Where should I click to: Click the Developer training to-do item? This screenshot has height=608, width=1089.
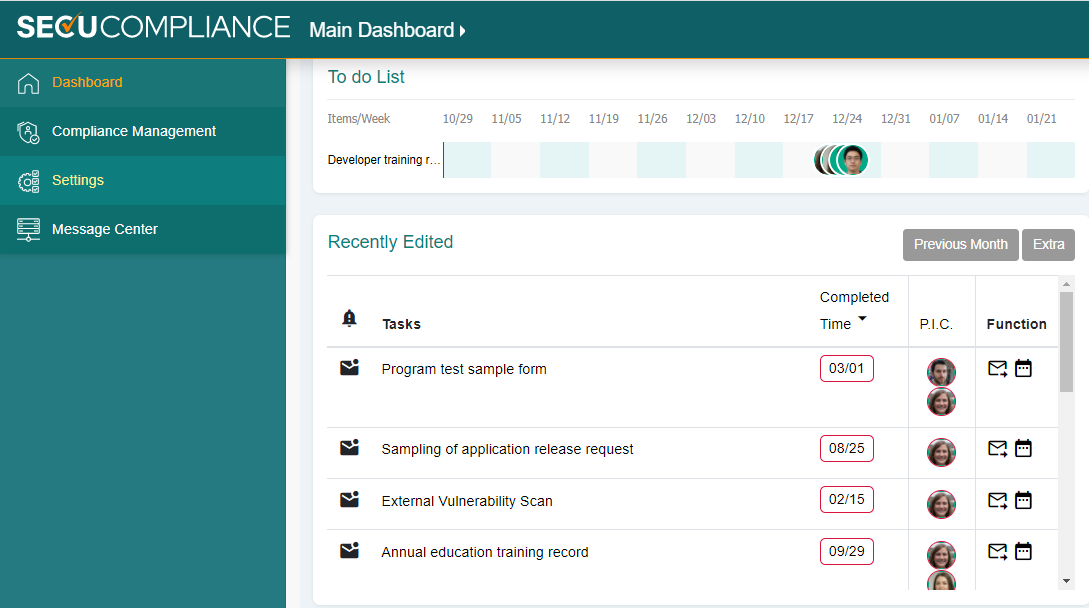point(383,160)
